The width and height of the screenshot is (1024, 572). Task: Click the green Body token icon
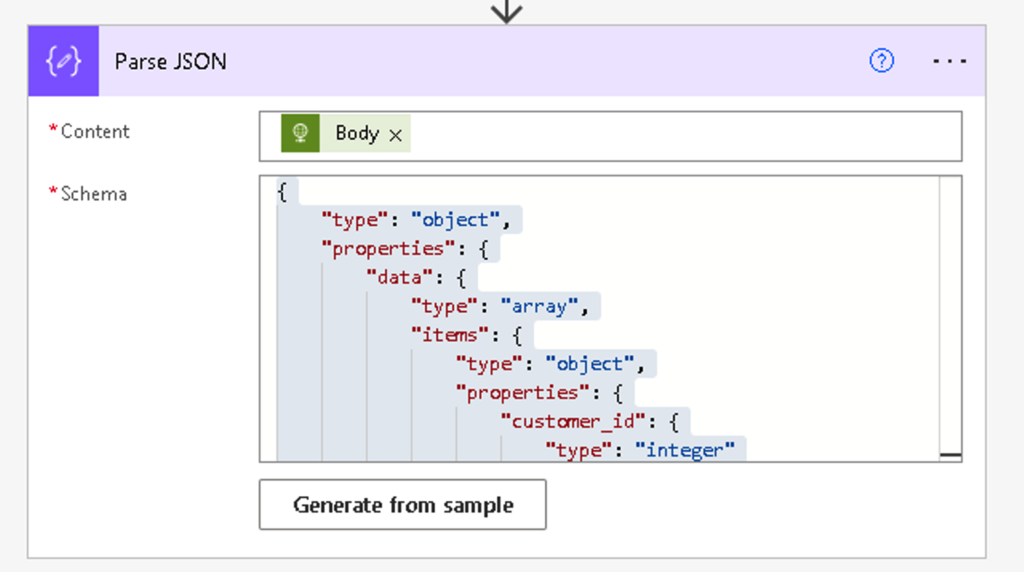(x=300, y=133)
